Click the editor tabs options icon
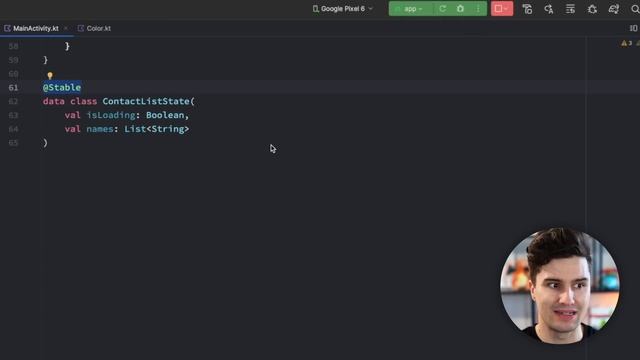The image size is (640, 360). [633, 28]
